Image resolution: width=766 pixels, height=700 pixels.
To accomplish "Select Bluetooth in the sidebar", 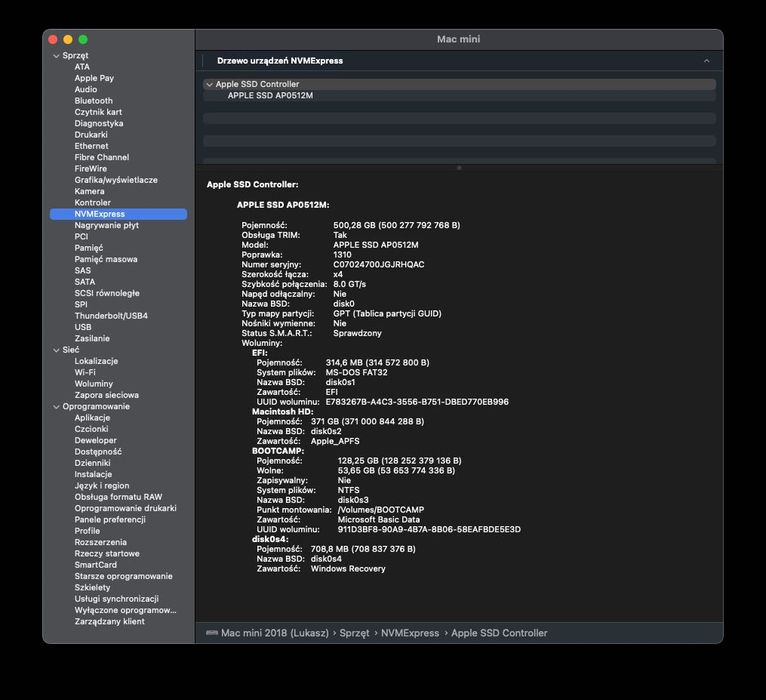I will tap(93, 101).
